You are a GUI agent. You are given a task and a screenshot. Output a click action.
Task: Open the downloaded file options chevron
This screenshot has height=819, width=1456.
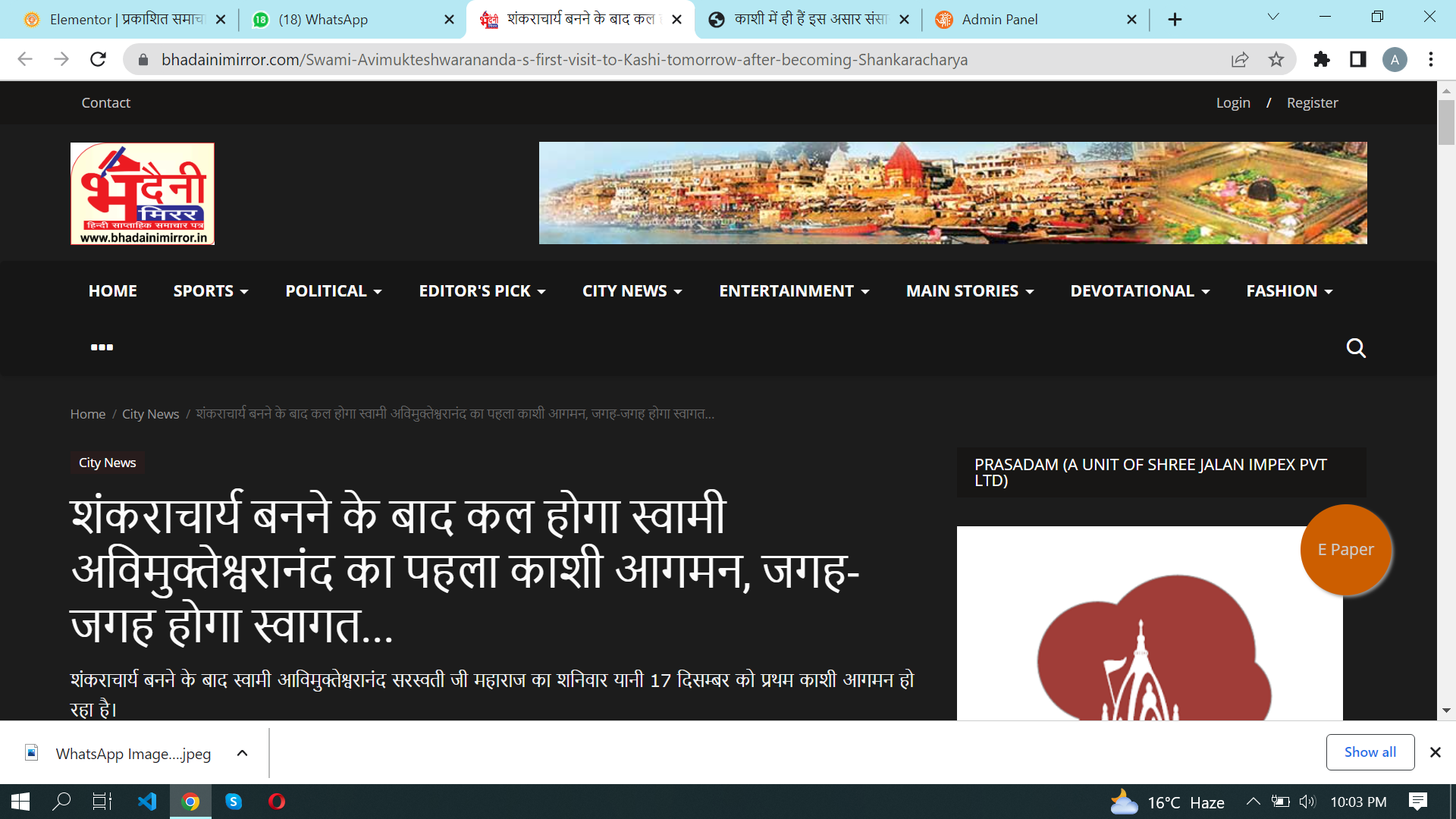[x=242, y=753]
